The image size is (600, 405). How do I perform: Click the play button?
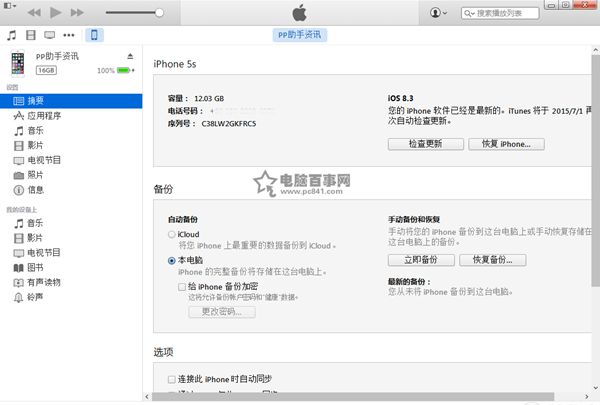click(55, 12)
